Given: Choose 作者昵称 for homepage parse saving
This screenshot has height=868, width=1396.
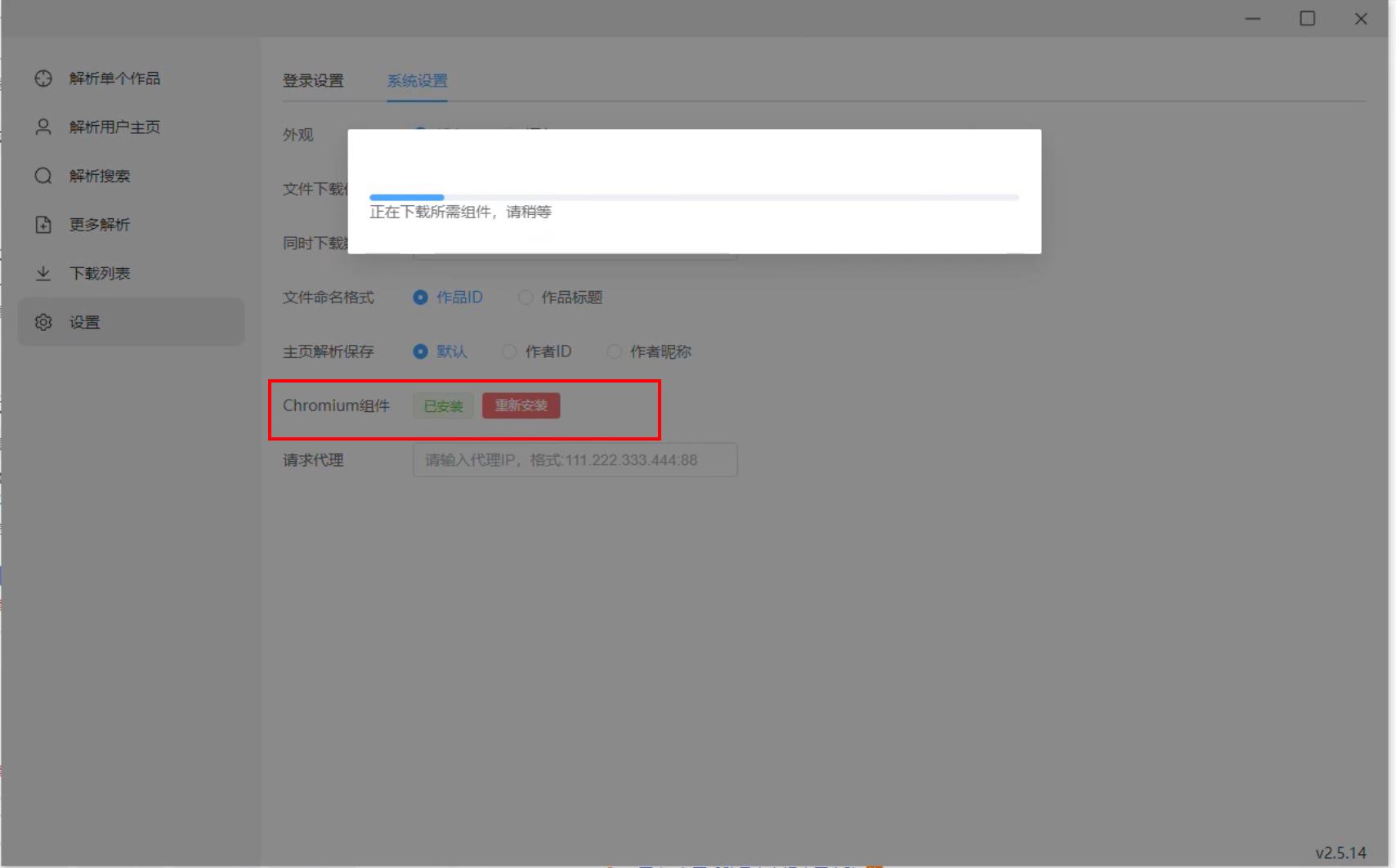Looking at the screenshot, I should tap(614, 351).
